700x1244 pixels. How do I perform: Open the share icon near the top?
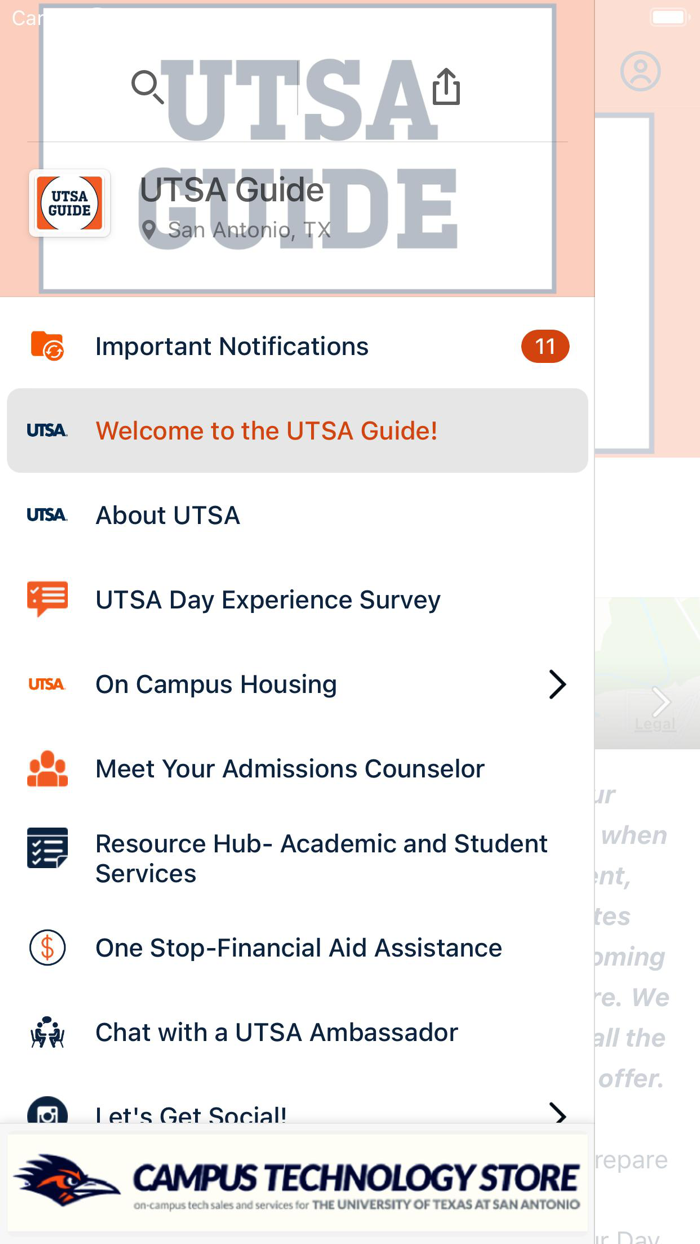pyautogui.click(x=446, y=87)
